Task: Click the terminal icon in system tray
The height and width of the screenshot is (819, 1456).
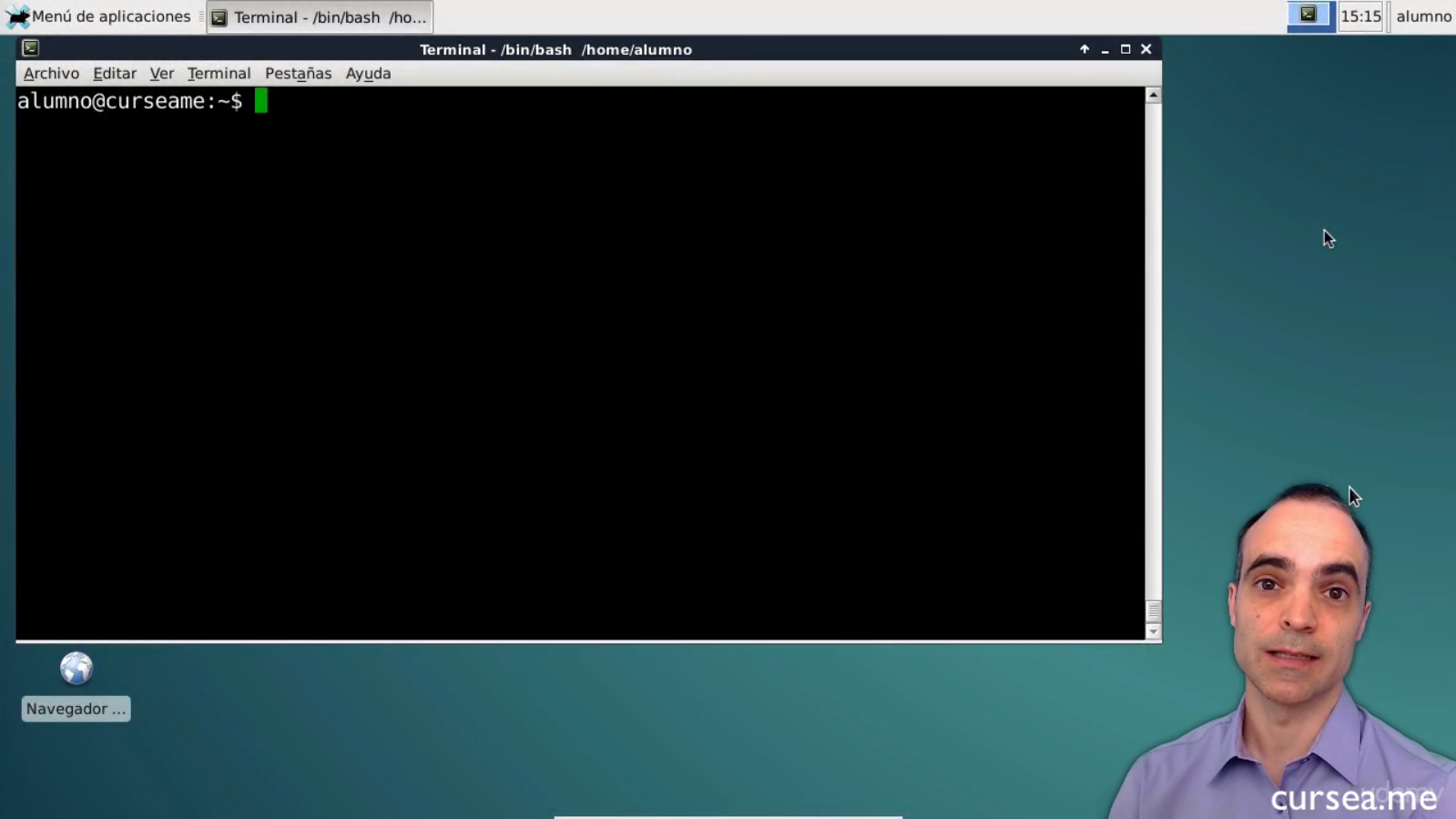Action: (x=1309, y=15)
